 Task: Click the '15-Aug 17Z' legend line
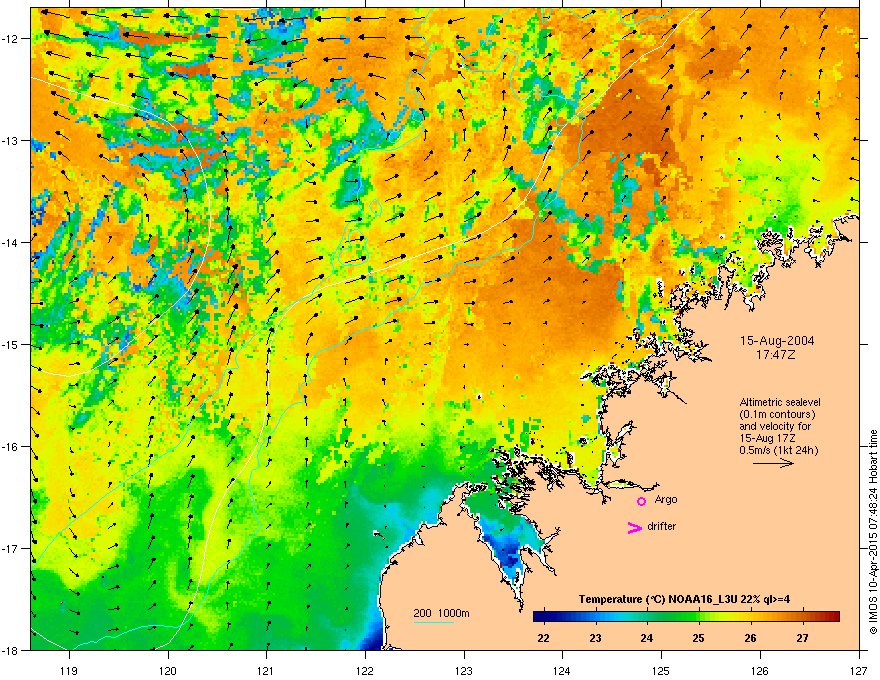click(767, 438)
